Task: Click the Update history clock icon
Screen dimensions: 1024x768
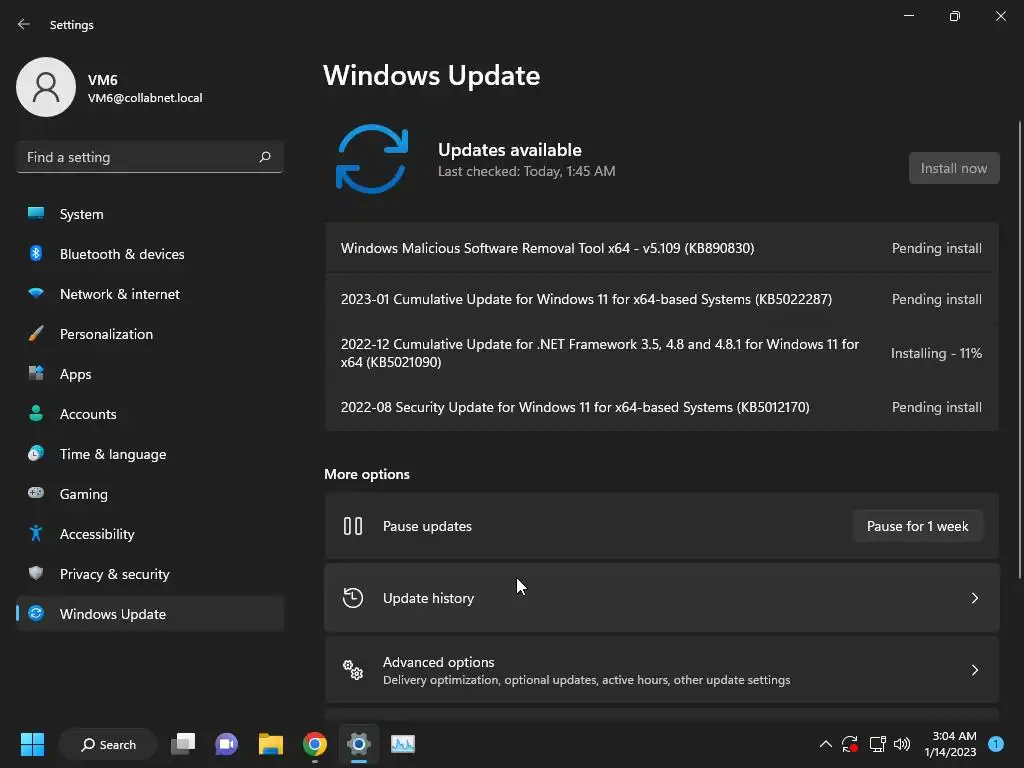Action: coord(353,598)
